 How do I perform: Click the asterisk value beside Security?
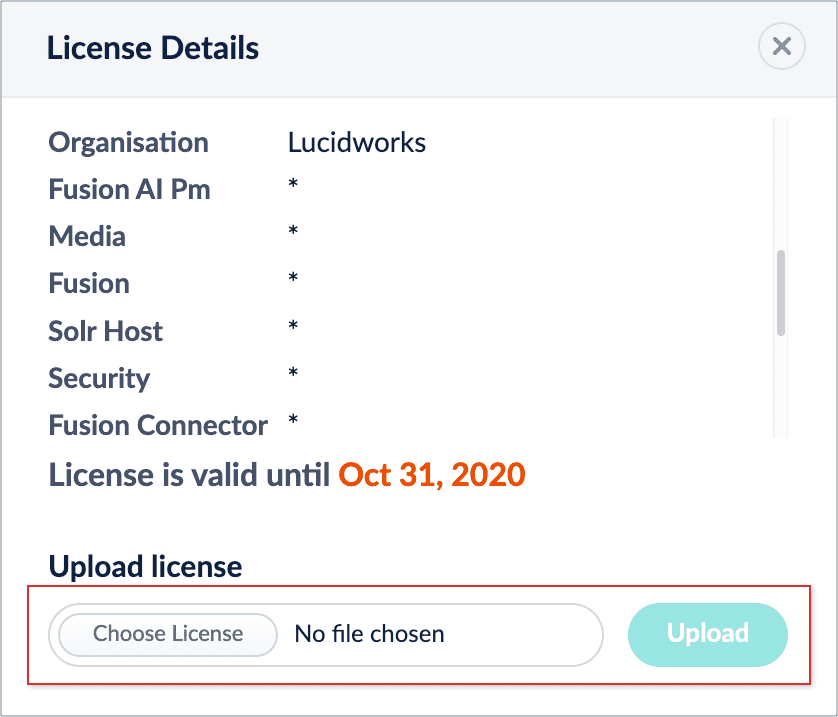tap(293, 372)
